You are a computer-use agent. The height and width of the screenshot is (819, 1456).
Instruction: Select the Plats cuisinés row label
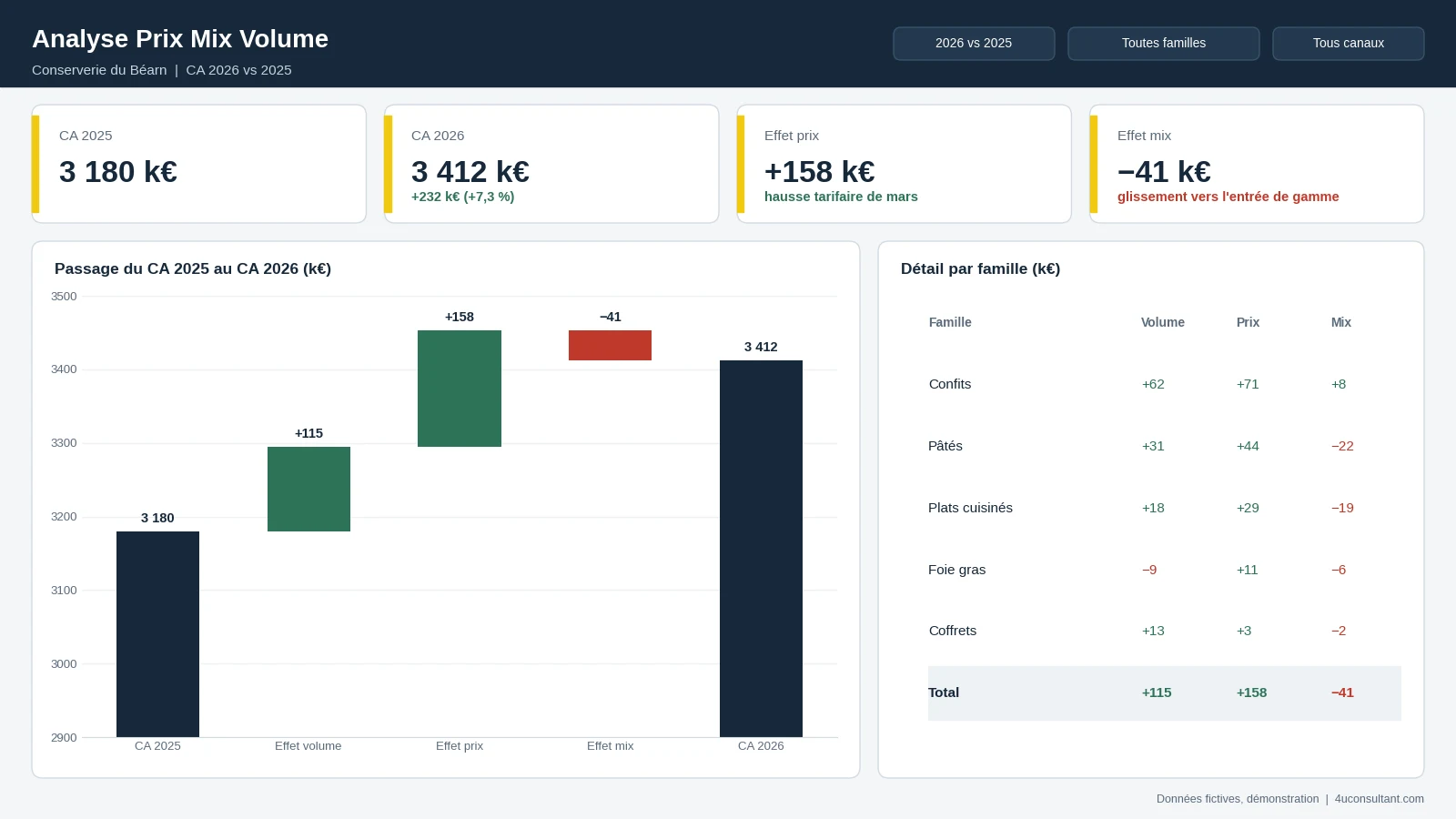point(970,508)
